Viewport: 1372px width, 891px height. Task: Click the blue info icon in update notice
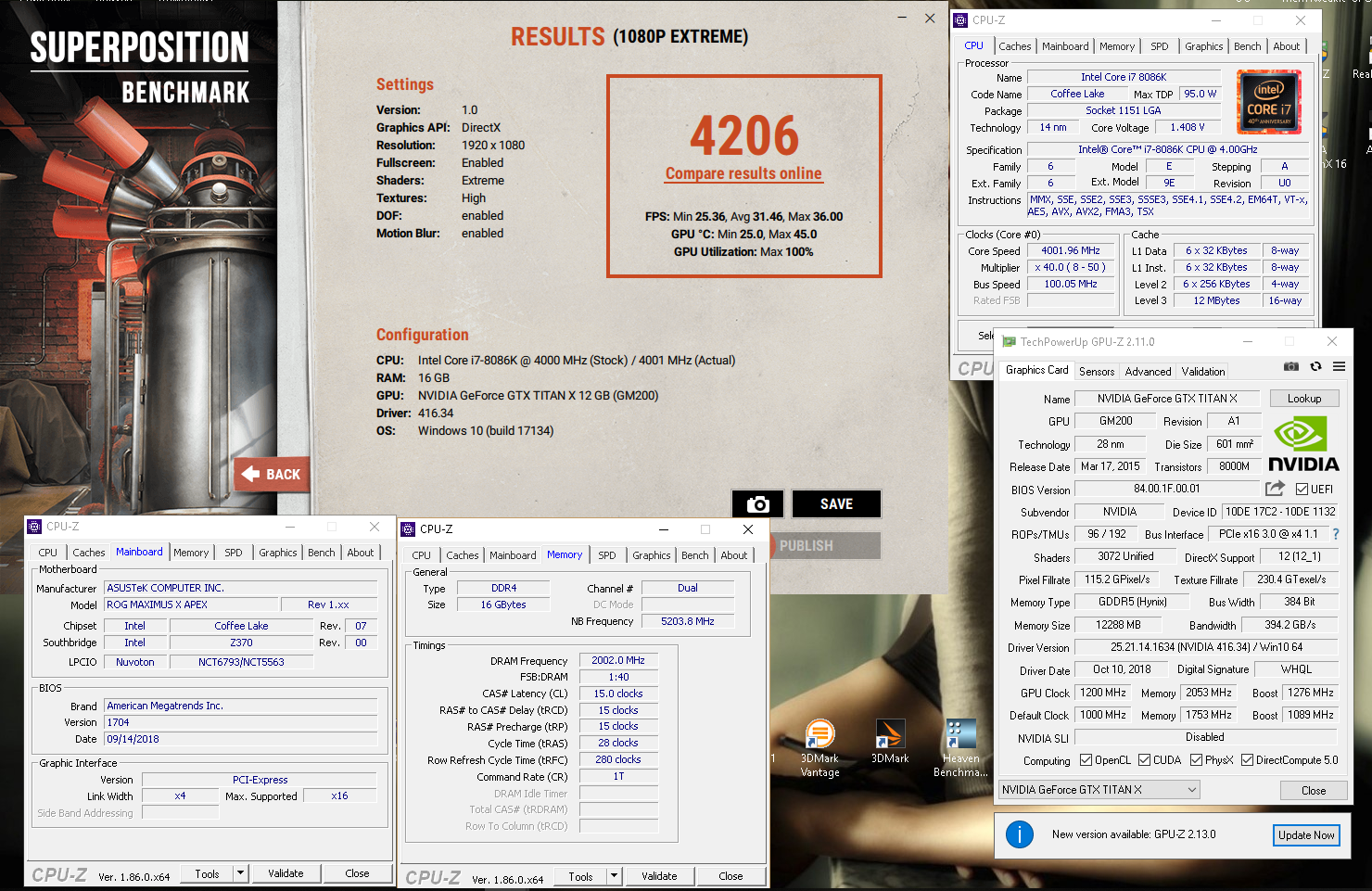pyautogui.click(x=1020, y=834)
